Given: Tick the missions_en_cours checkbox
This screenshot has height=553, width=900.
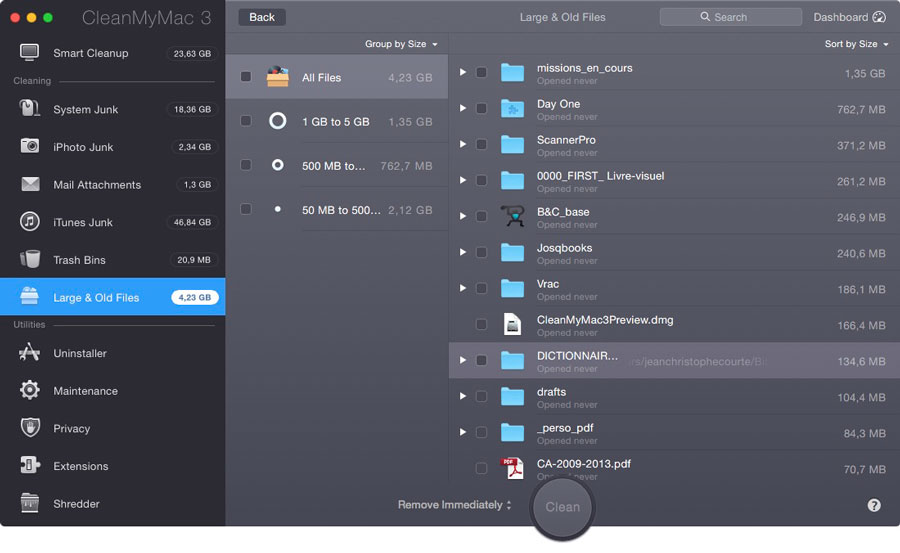Looking at the screenshot, I should tap(482, 72).
